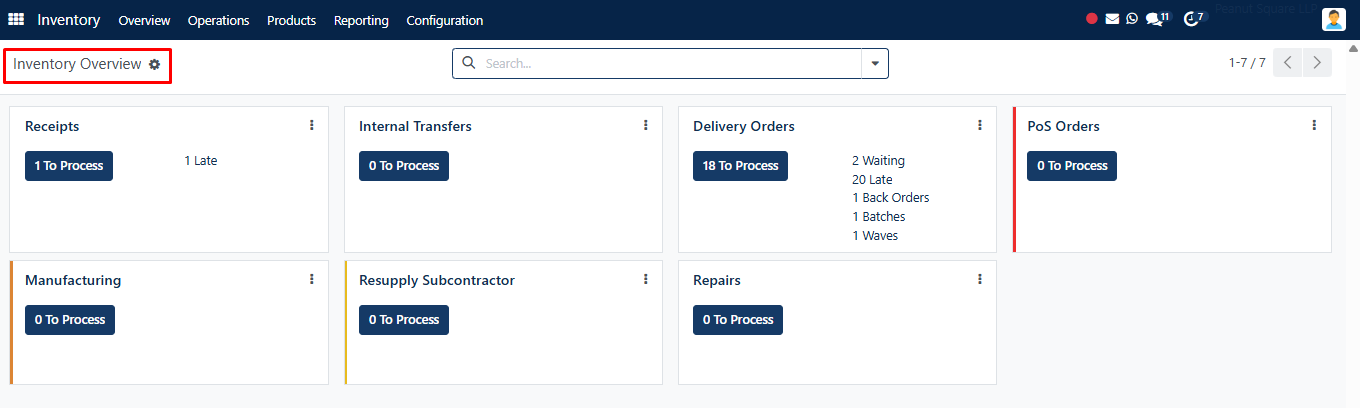Click 1 Batches in Delivery Orders

(879, 217)
